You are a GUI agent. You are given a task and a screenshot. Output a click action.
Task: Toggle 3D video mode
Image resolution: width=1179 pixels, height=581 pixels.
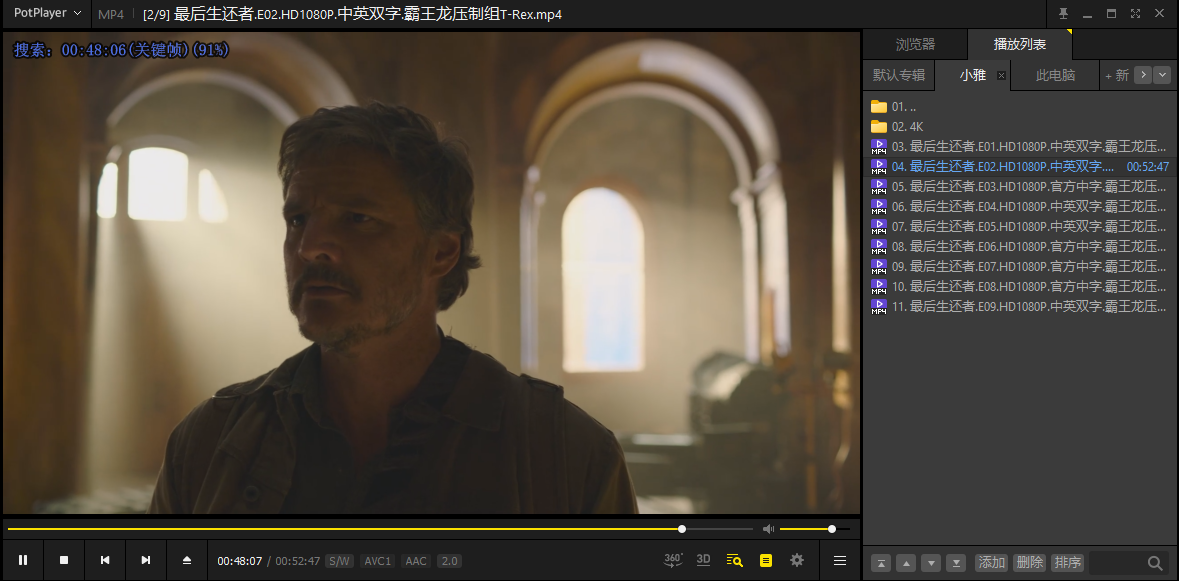(704, 559)
